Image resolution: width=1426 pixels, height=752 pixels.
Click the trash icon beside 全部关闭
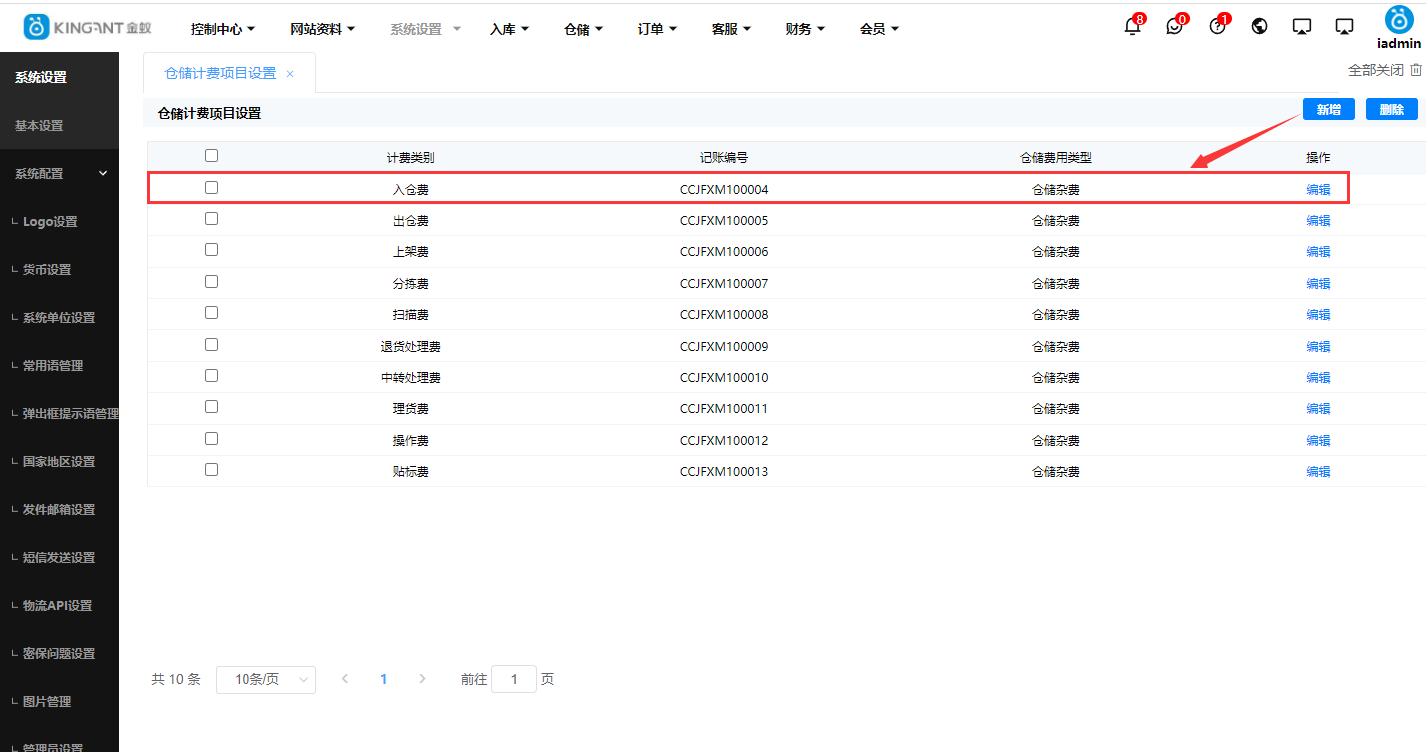1416,70
